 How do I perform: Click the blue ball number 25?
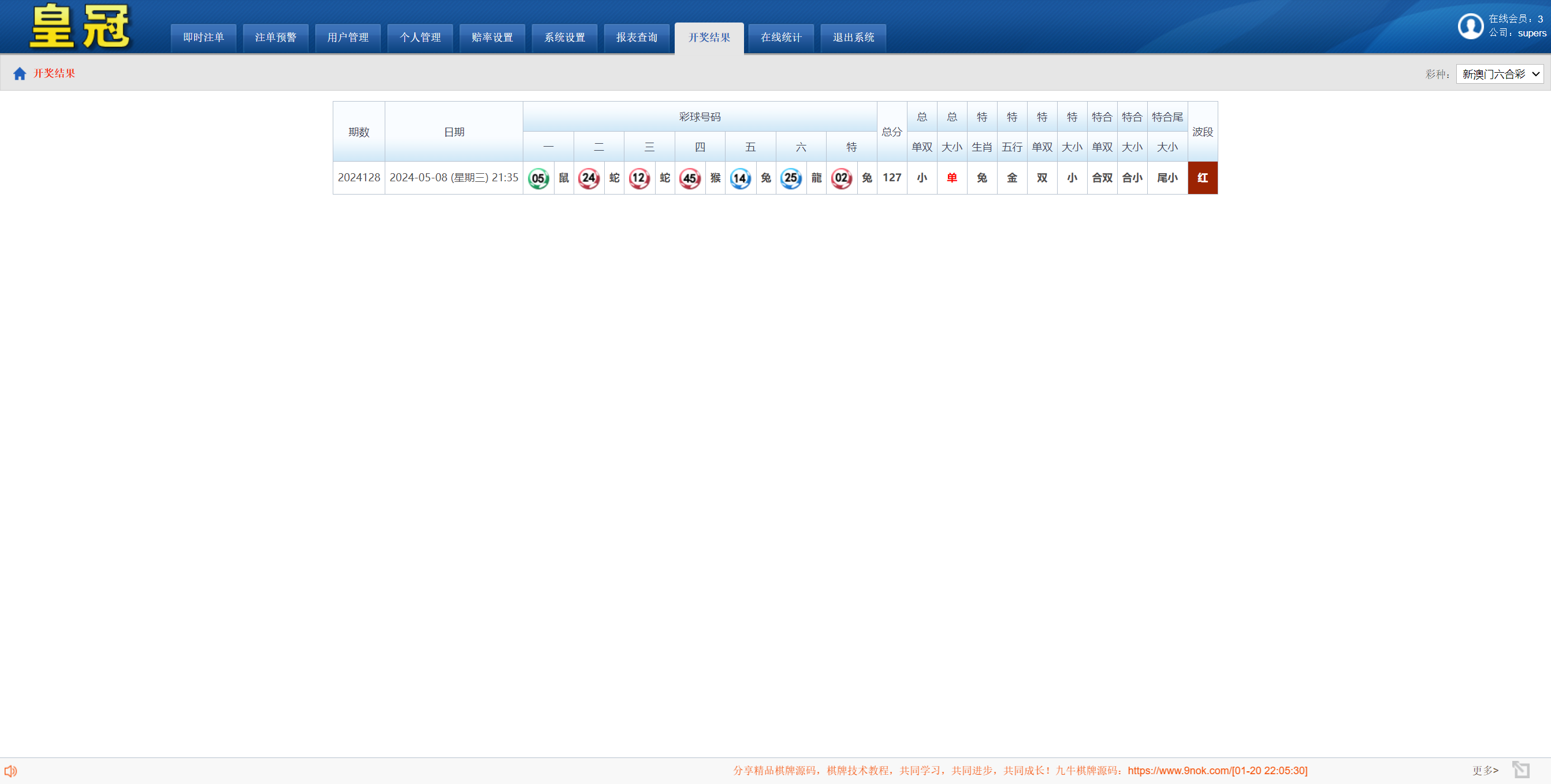coord(791,178)
